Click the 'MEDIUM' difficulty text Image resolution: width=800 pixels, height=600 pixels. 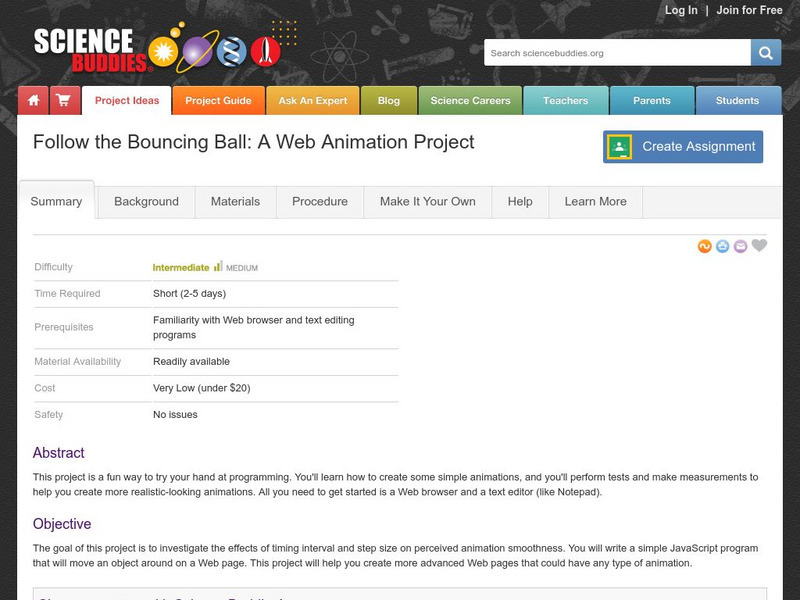click(x=242, y=268)
